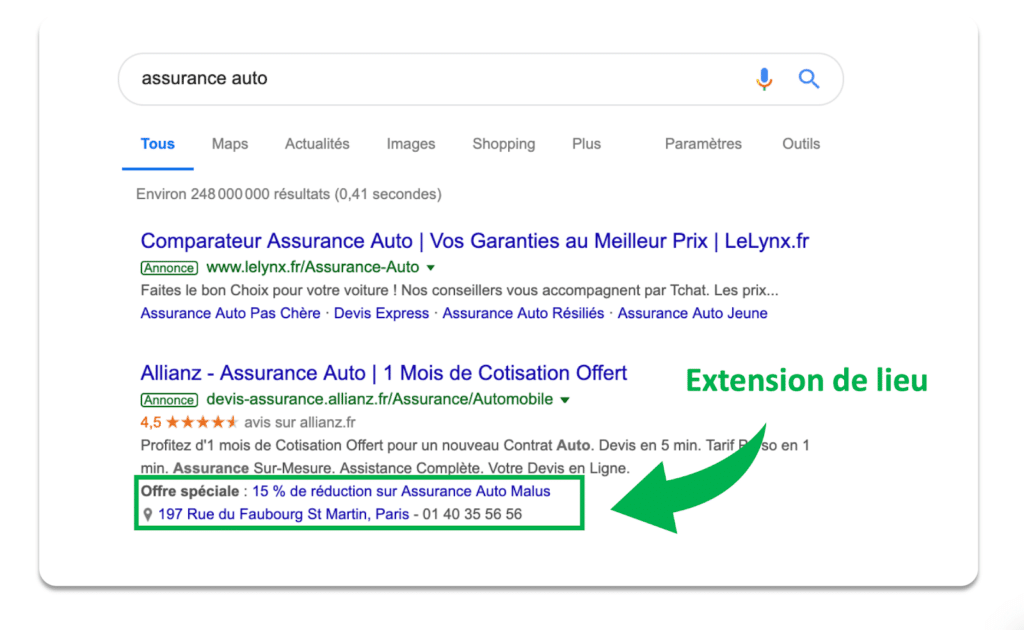Open the Allianz - Assurance Auto ad title
1024x630 pixels.
(x=383, y=373)
